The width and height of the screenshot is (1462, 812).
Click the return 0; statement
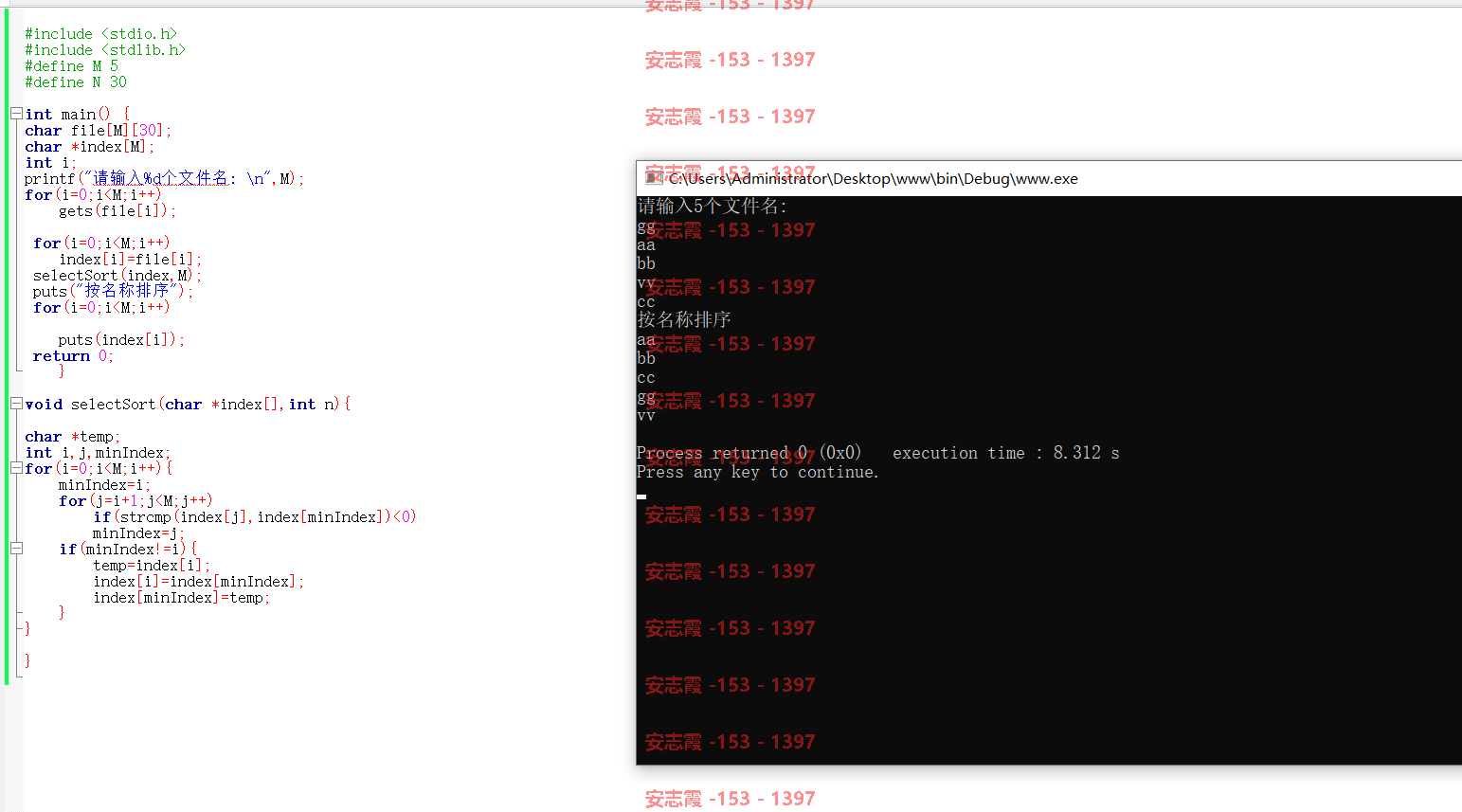(73, 356)
